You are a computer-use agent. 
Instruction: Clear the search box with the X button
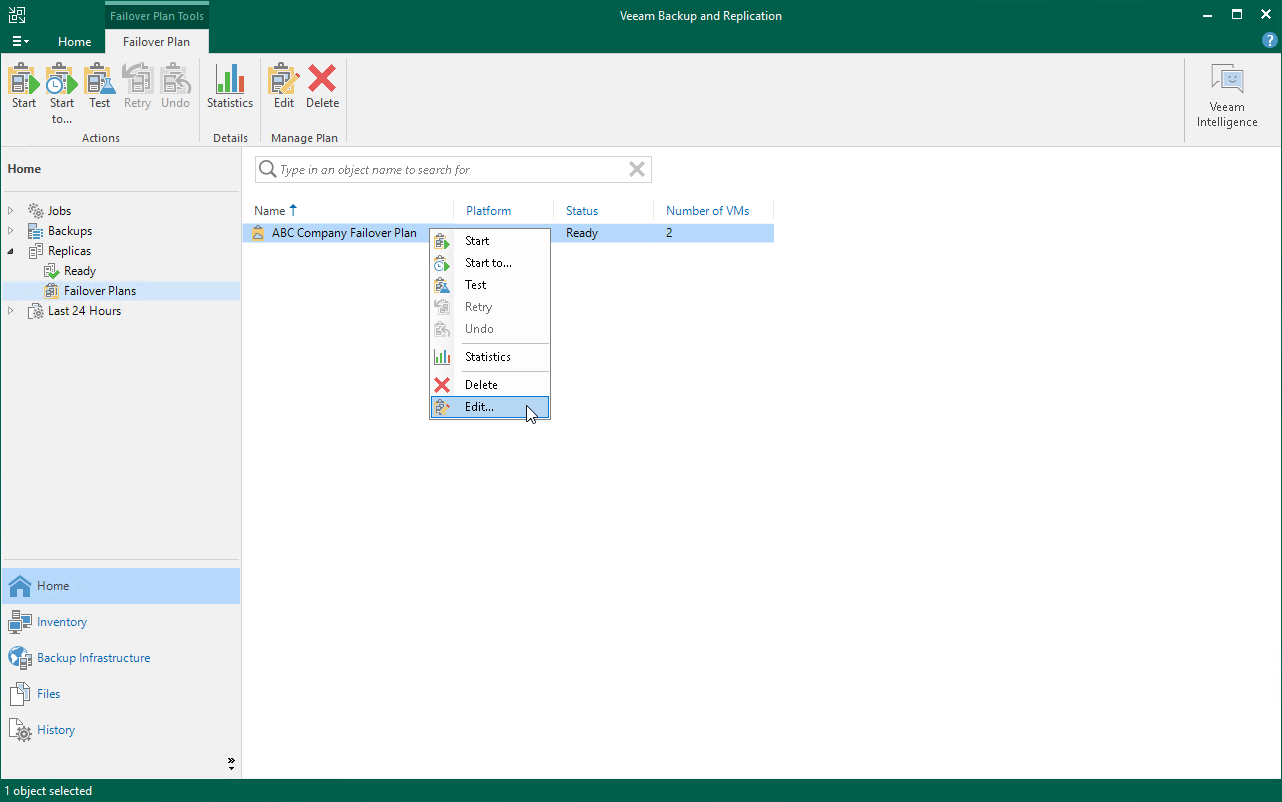[637, 169]
